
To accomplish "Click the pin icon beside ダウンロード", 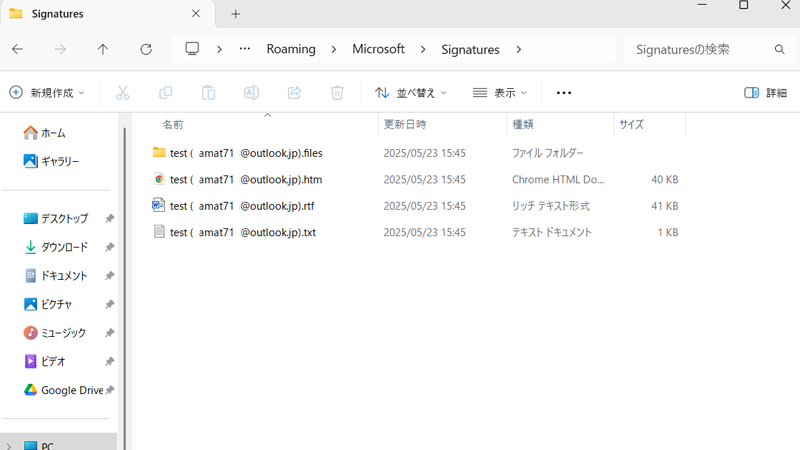I will pos(109,247).
